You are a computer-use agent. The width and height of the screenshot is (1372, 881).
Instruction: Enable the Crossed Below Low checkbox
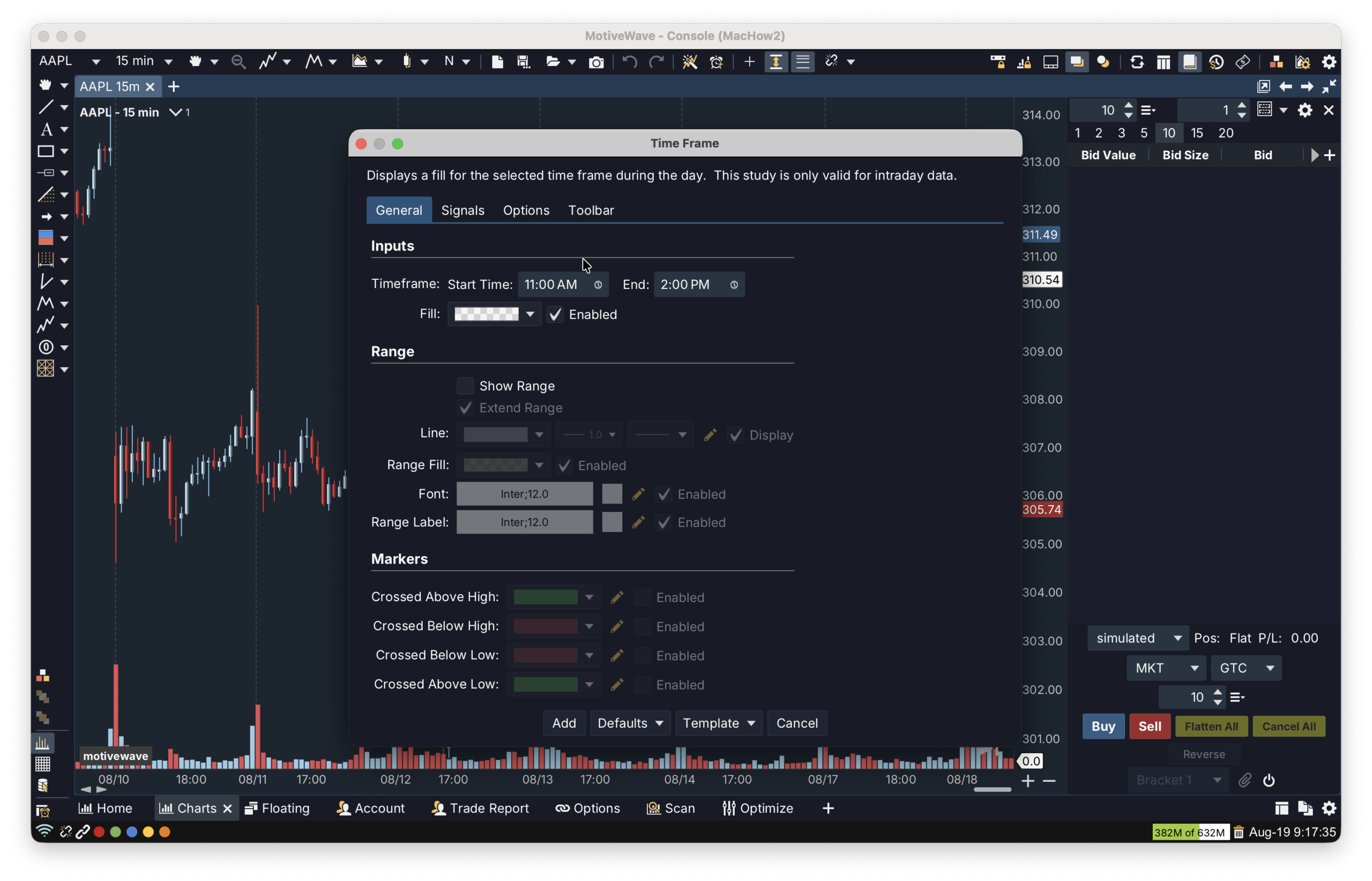(x=642, y=656)
